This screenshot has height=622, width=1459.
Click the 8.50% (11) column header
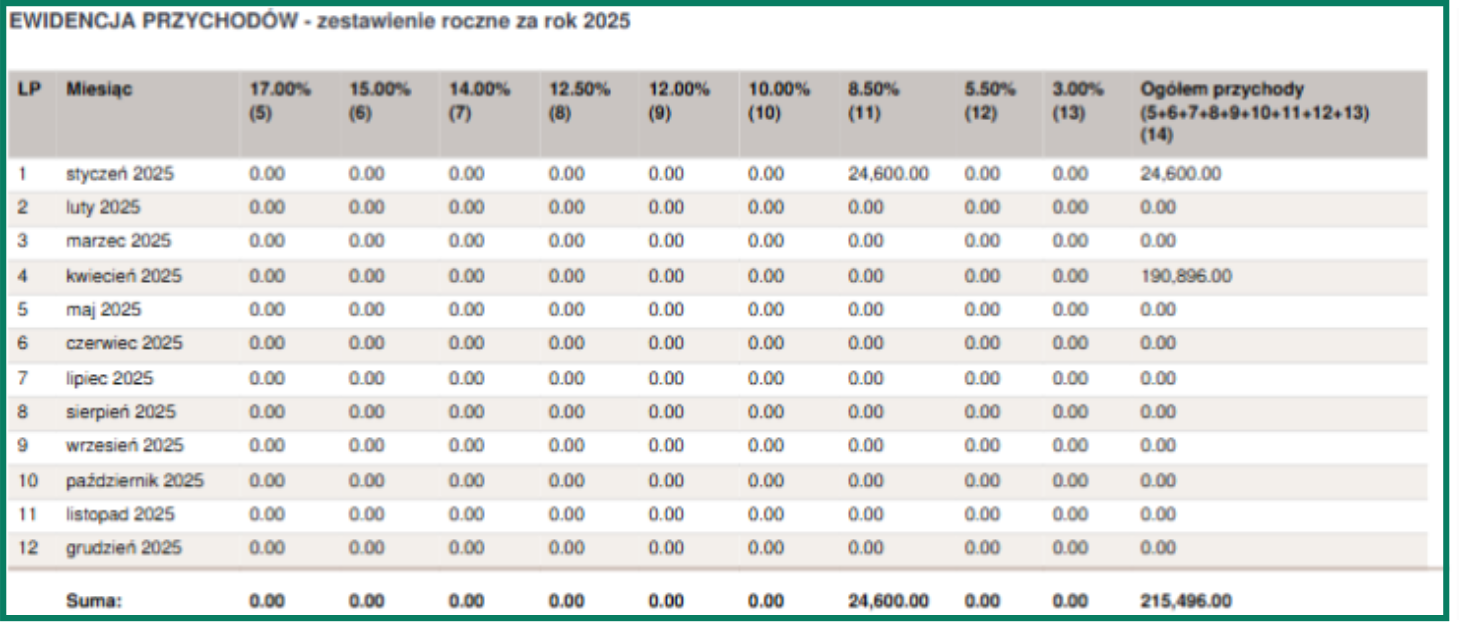(874, 101)
